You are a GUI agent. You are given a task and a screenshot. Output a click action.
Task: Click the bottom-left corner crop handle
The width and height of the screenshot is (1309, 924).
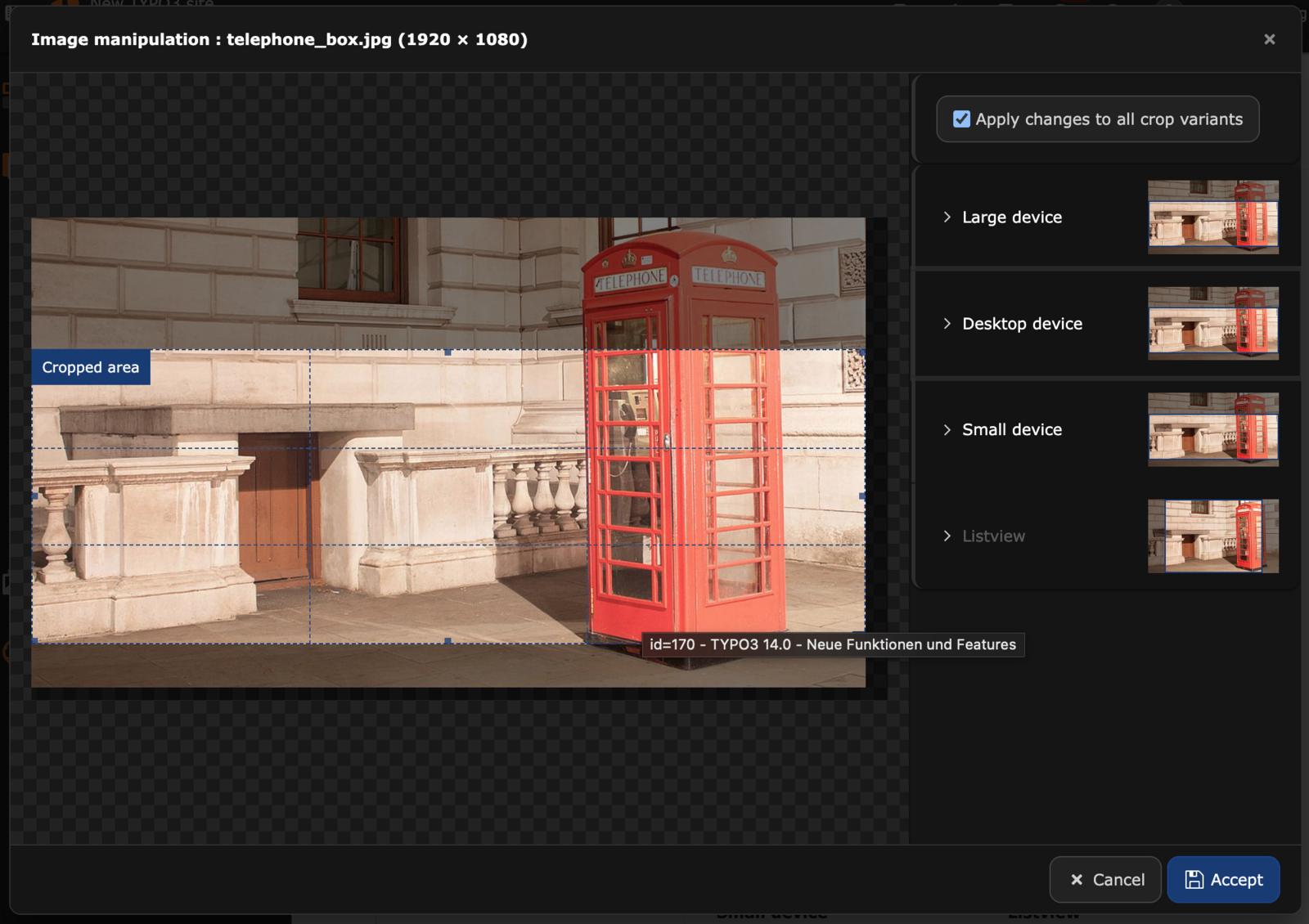(x=34, y=641)
